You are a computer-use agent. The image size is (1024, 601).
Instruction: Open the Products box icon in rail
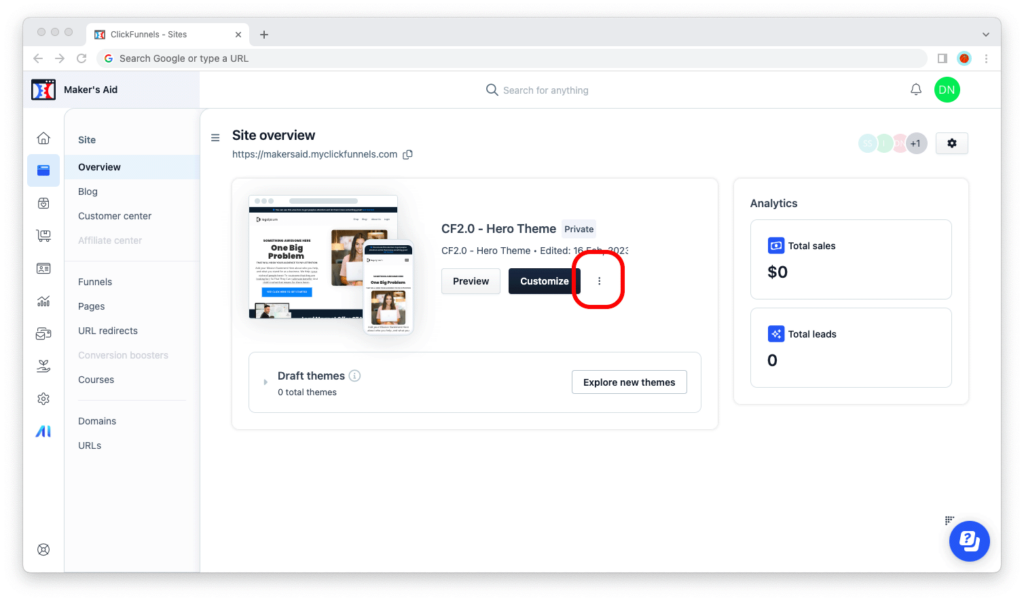[x=44, y=203]
